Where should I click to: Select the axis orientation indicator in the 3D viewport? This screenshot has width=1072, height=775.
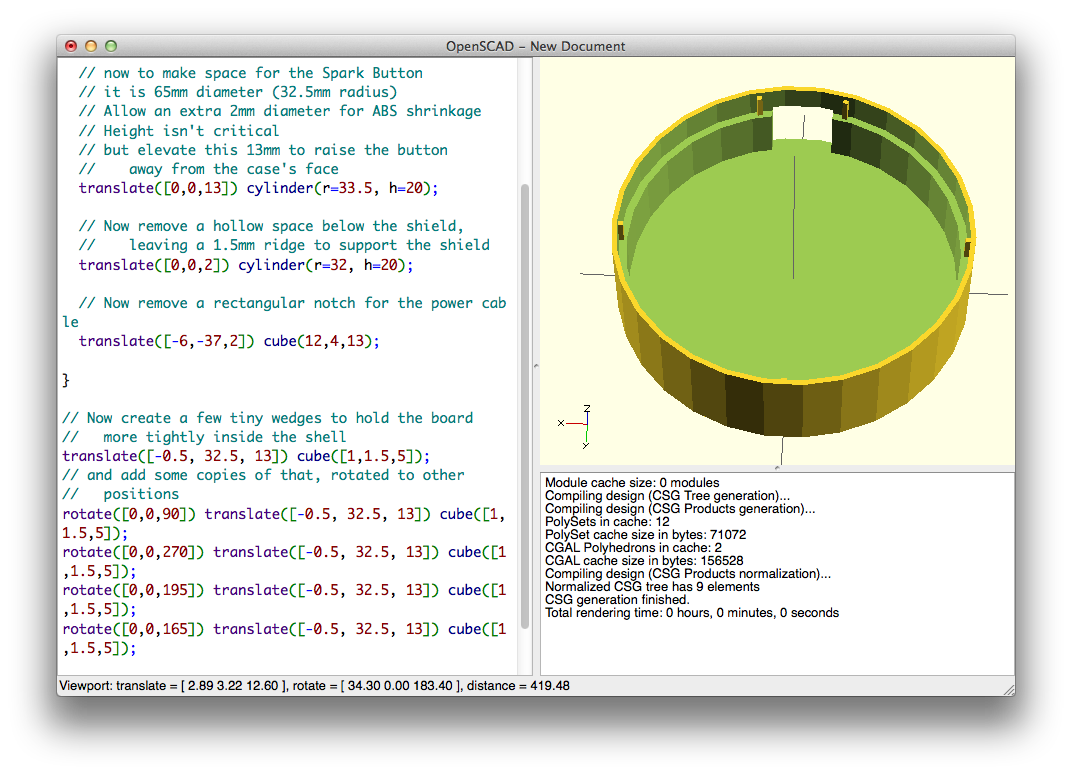(x=578, y=428)
